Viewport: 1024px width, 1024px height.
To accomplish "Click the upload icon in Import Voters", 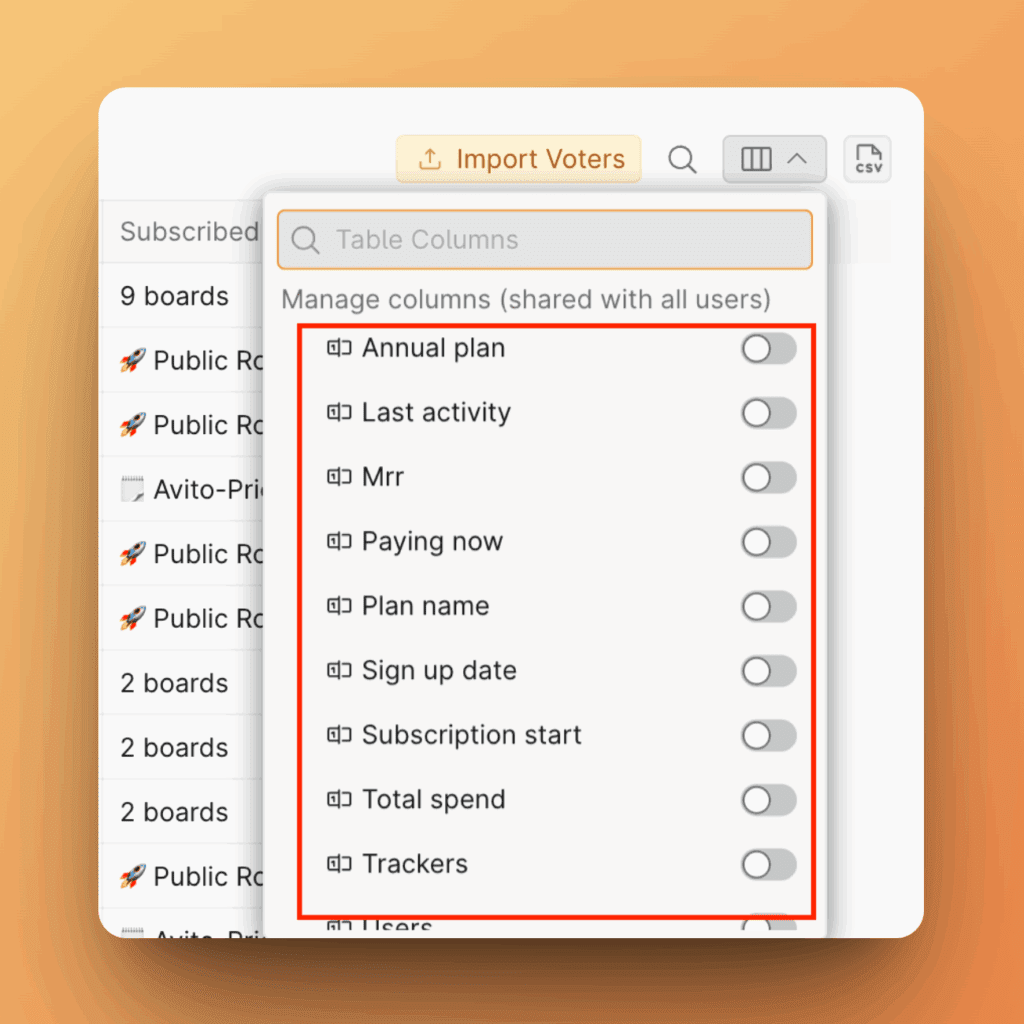I will click(430, 160).
